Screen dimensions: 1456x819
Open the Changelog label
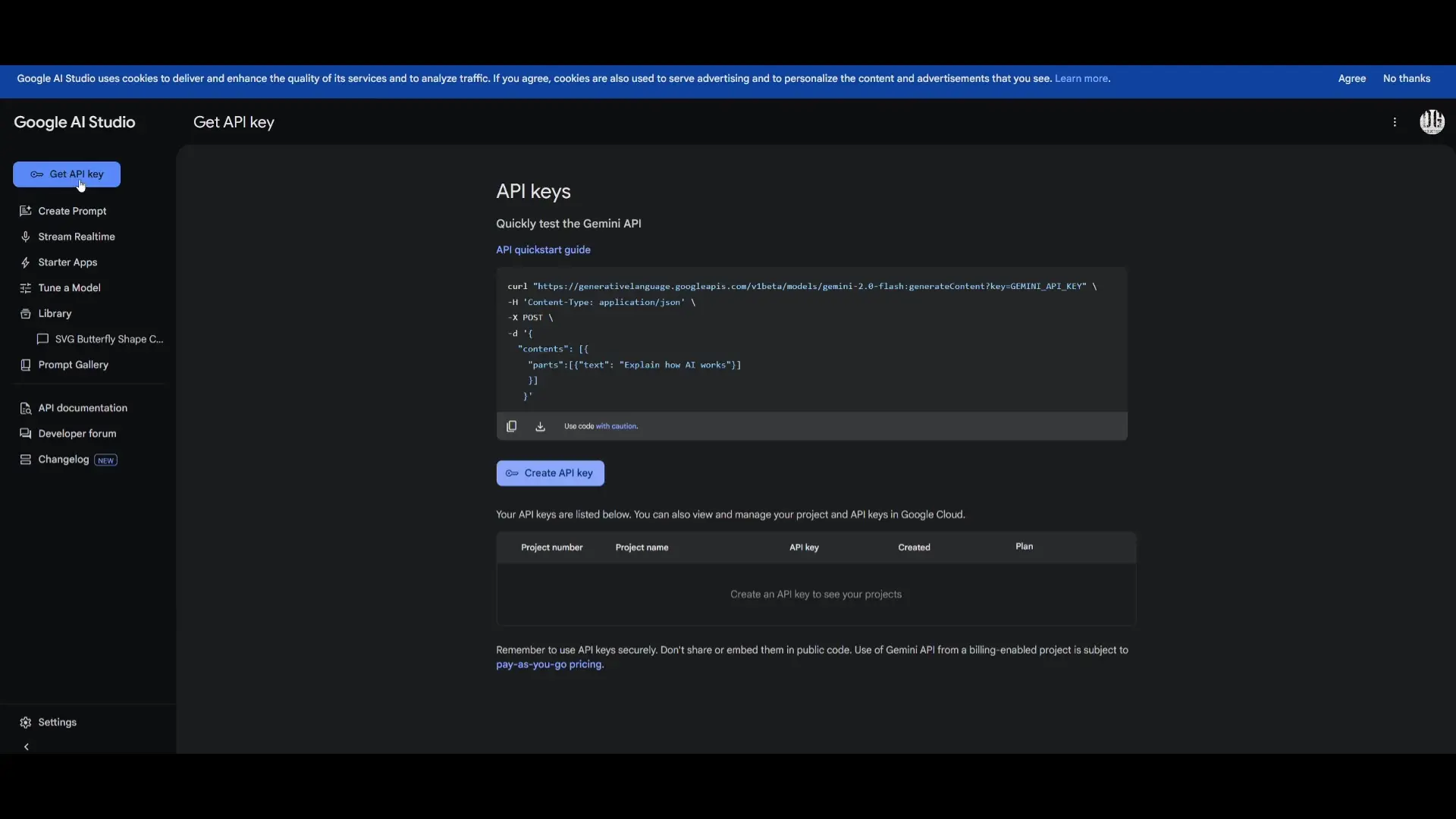(x=64, y=460)
